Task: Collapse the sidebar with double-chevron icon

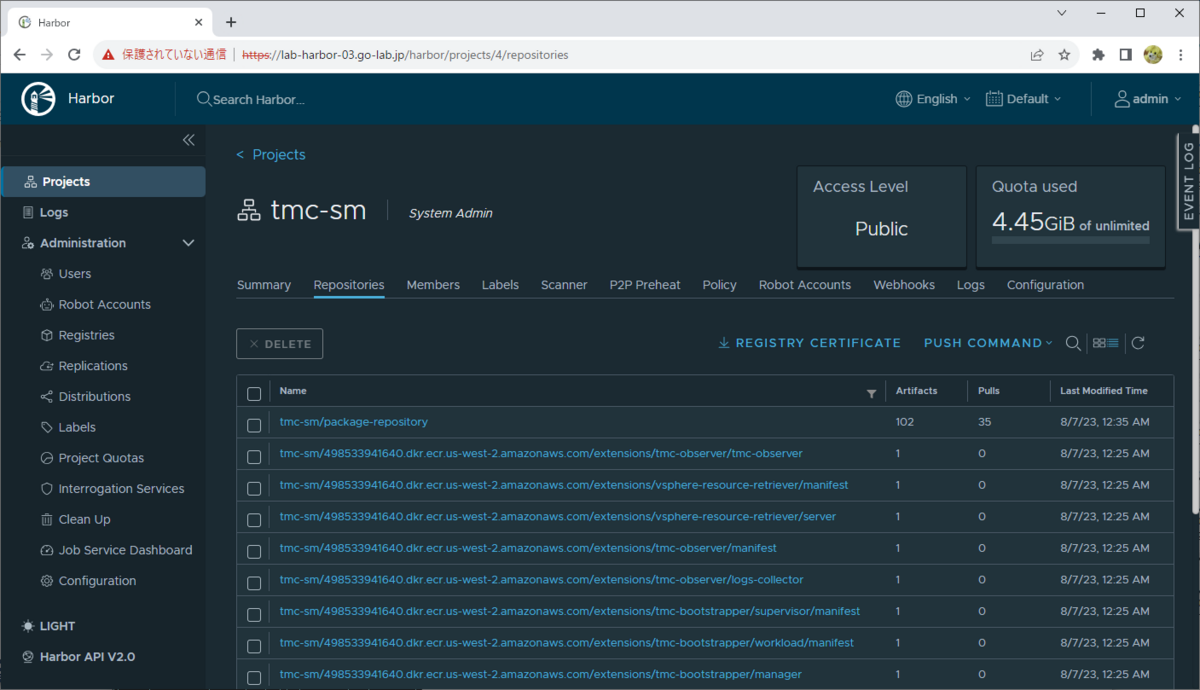Action: click(x=188, y=140)
